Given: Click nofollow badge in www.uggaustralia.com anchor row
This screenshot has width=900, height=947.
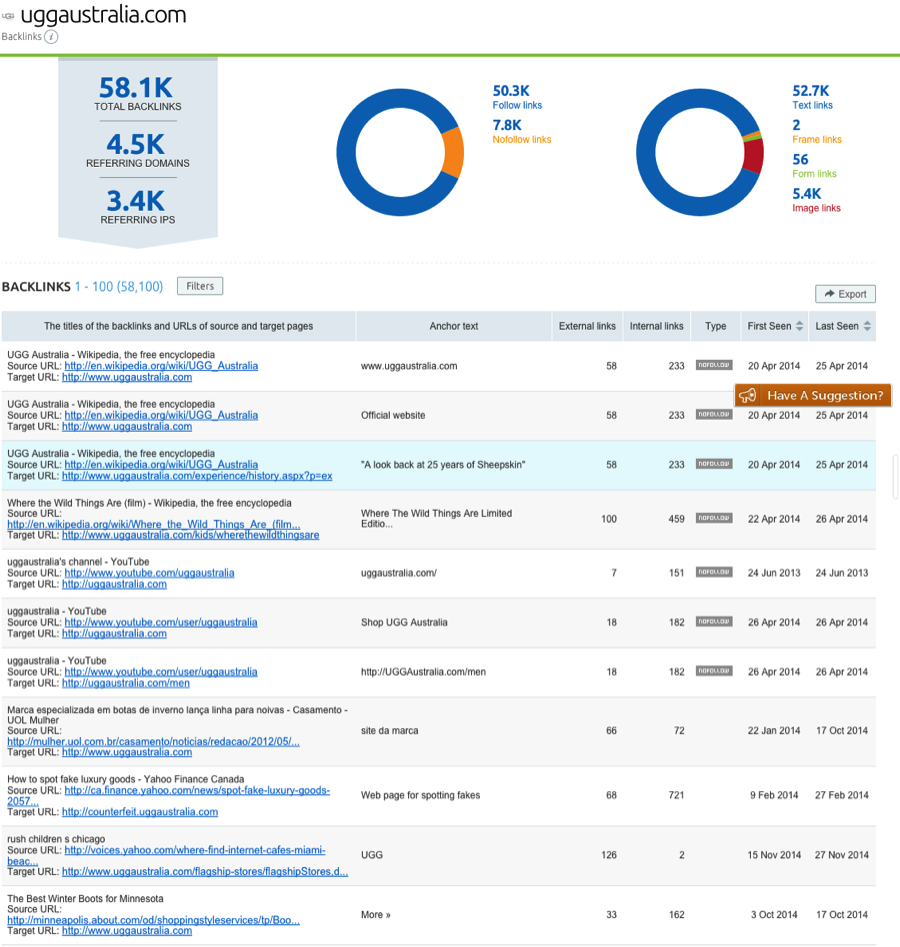Looking at the screenshot, I should point(714,365).
